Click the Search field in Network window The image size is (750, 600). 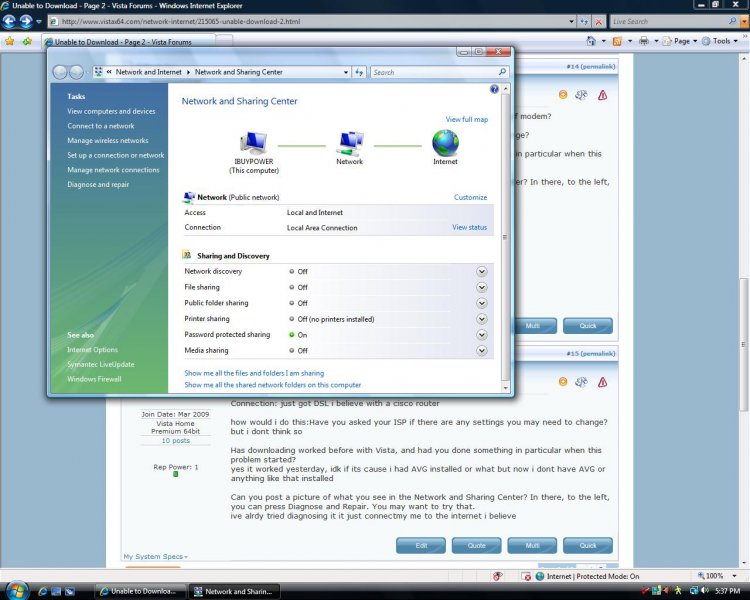pyautogui.click(x=434, y=72)
